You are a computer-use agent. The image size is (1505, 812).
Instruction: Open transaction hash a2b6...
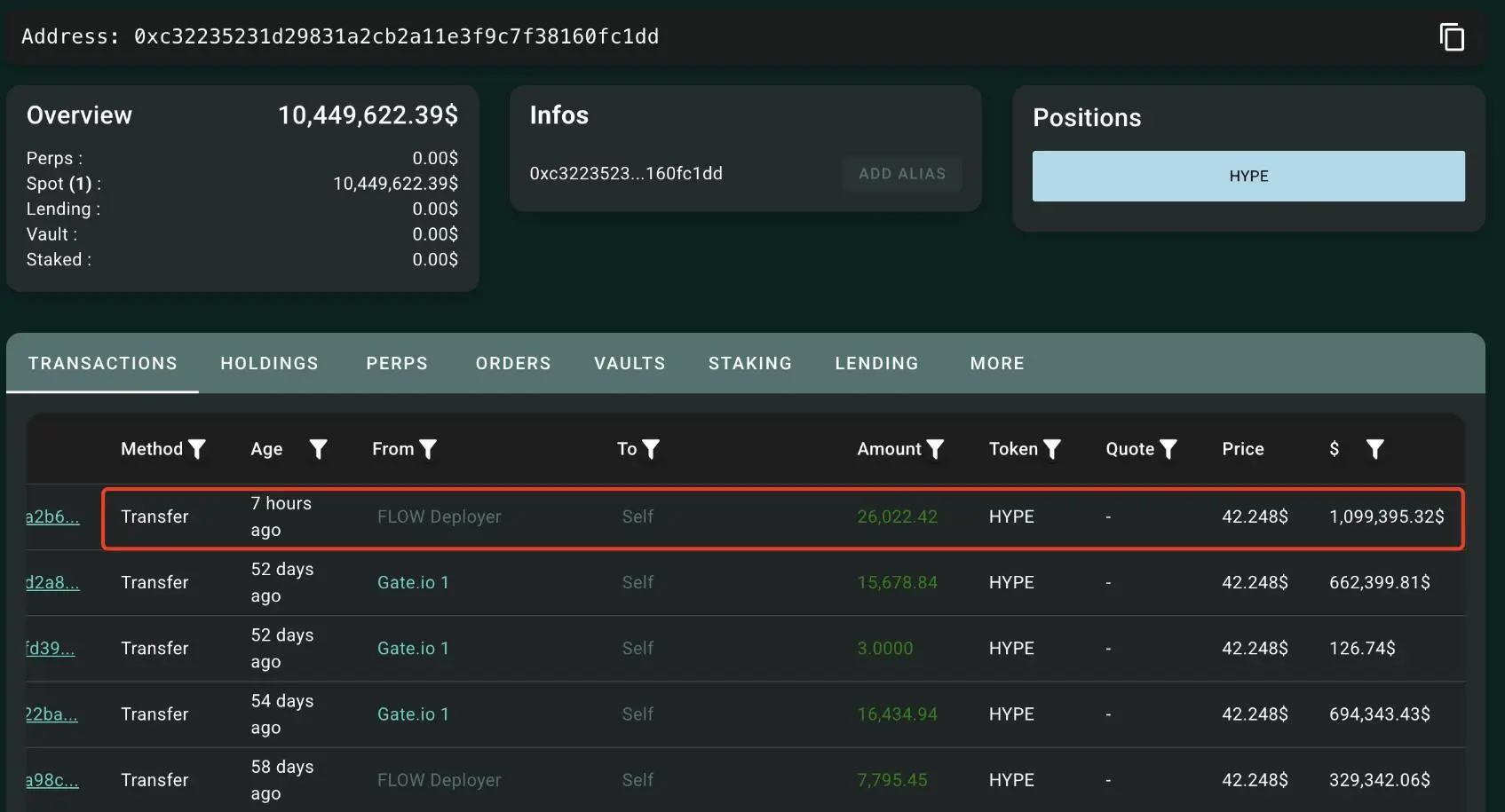pos(52,516)
